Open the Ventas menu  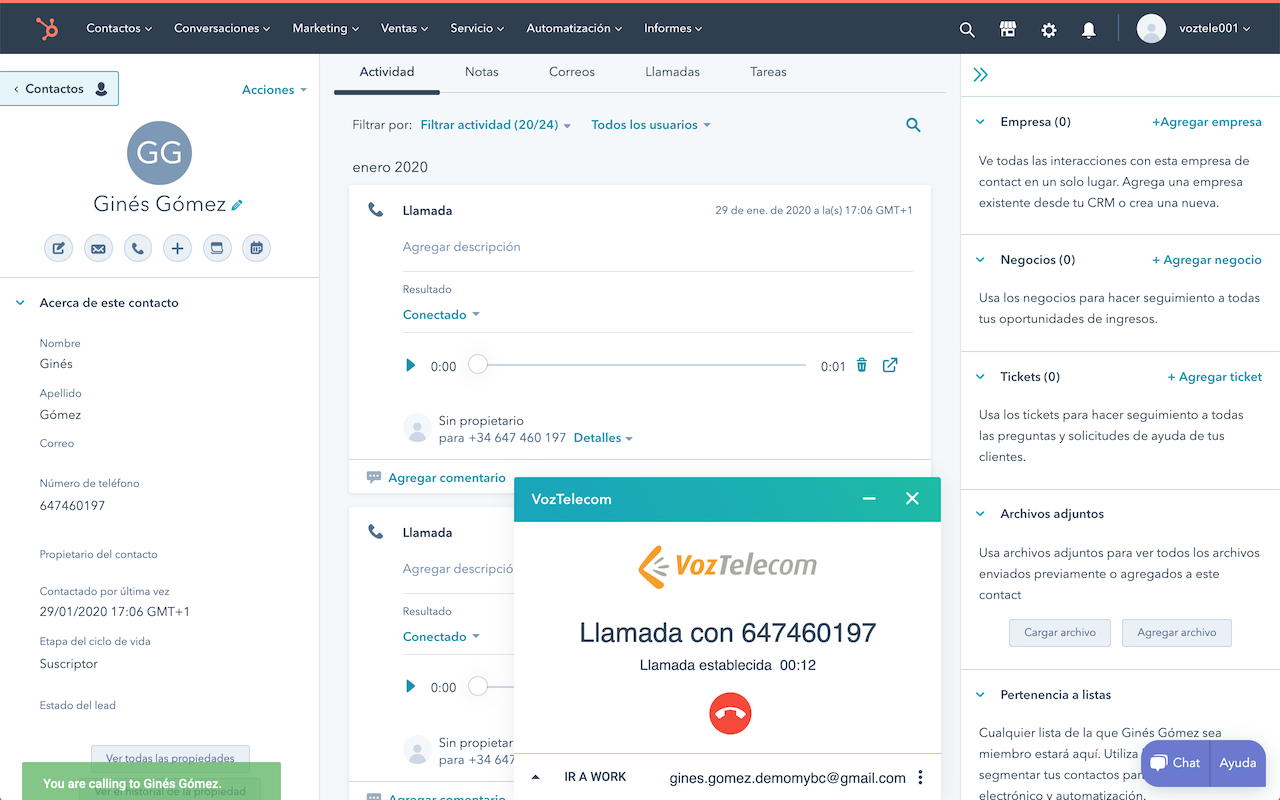click(x=404, y=29)
